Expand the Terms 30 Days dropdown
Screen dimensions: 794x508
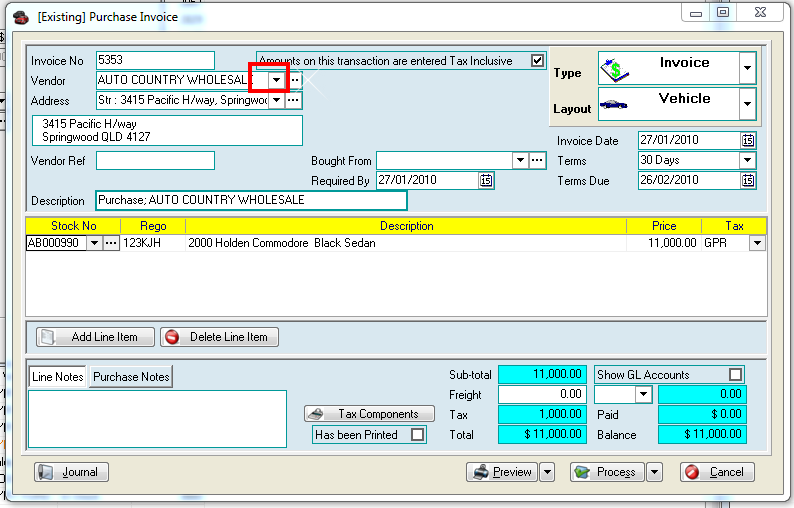pyautogui.click(x=747, y=161)
